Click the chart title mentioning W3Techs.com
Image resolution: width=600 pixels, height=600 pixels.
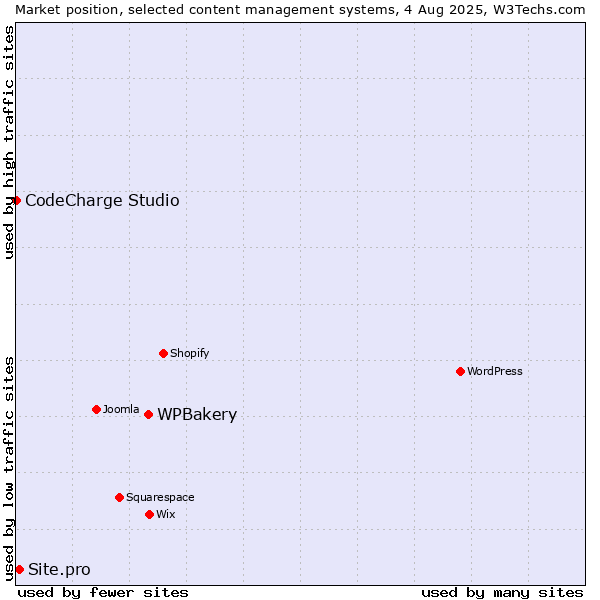point(300,10)
